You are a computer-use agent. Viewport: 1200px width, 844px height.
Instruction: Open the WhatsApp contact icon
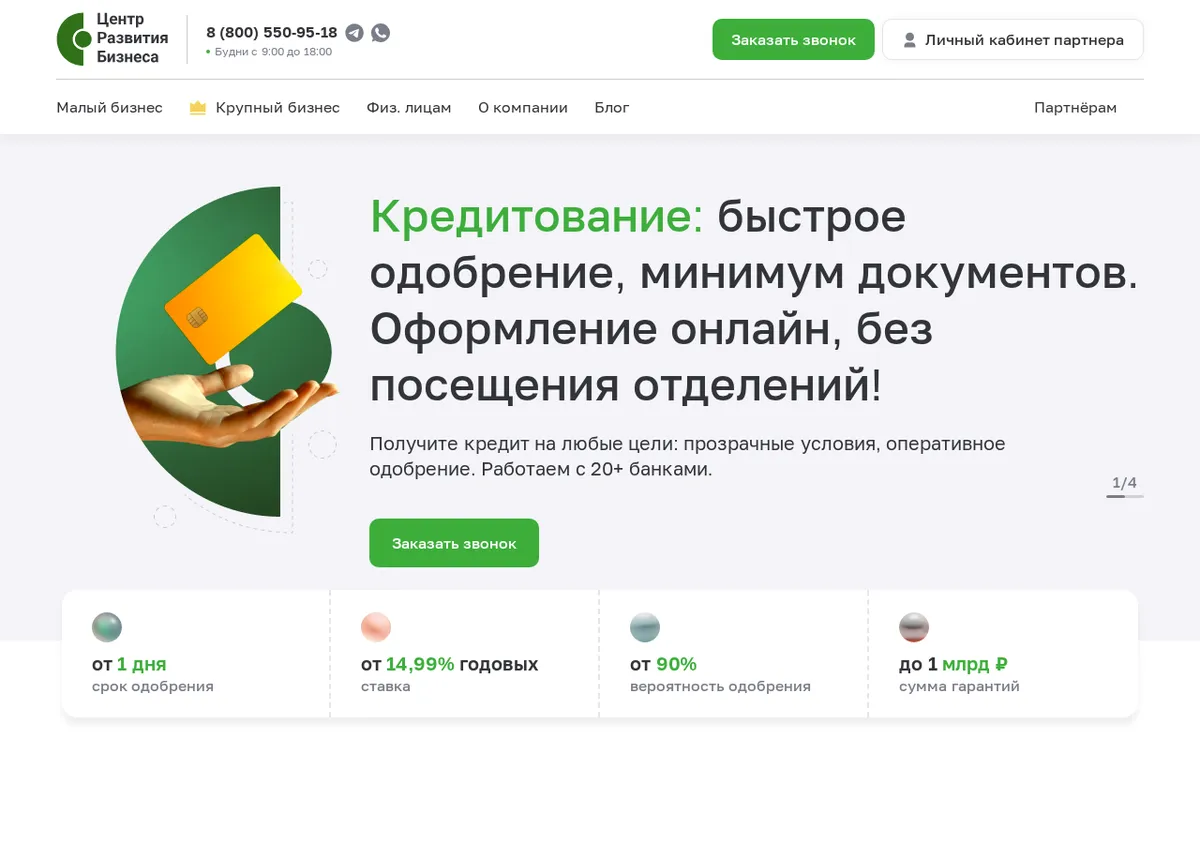point(381,32)
